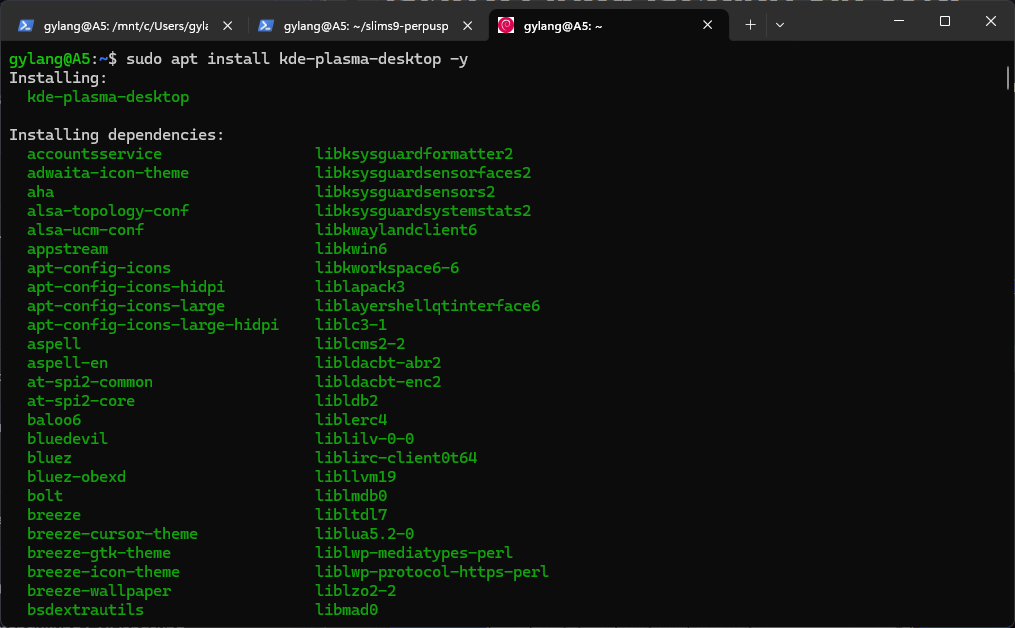Maximize the terminal window
The height and width of the screenshot is (628, 1015).
945,21
